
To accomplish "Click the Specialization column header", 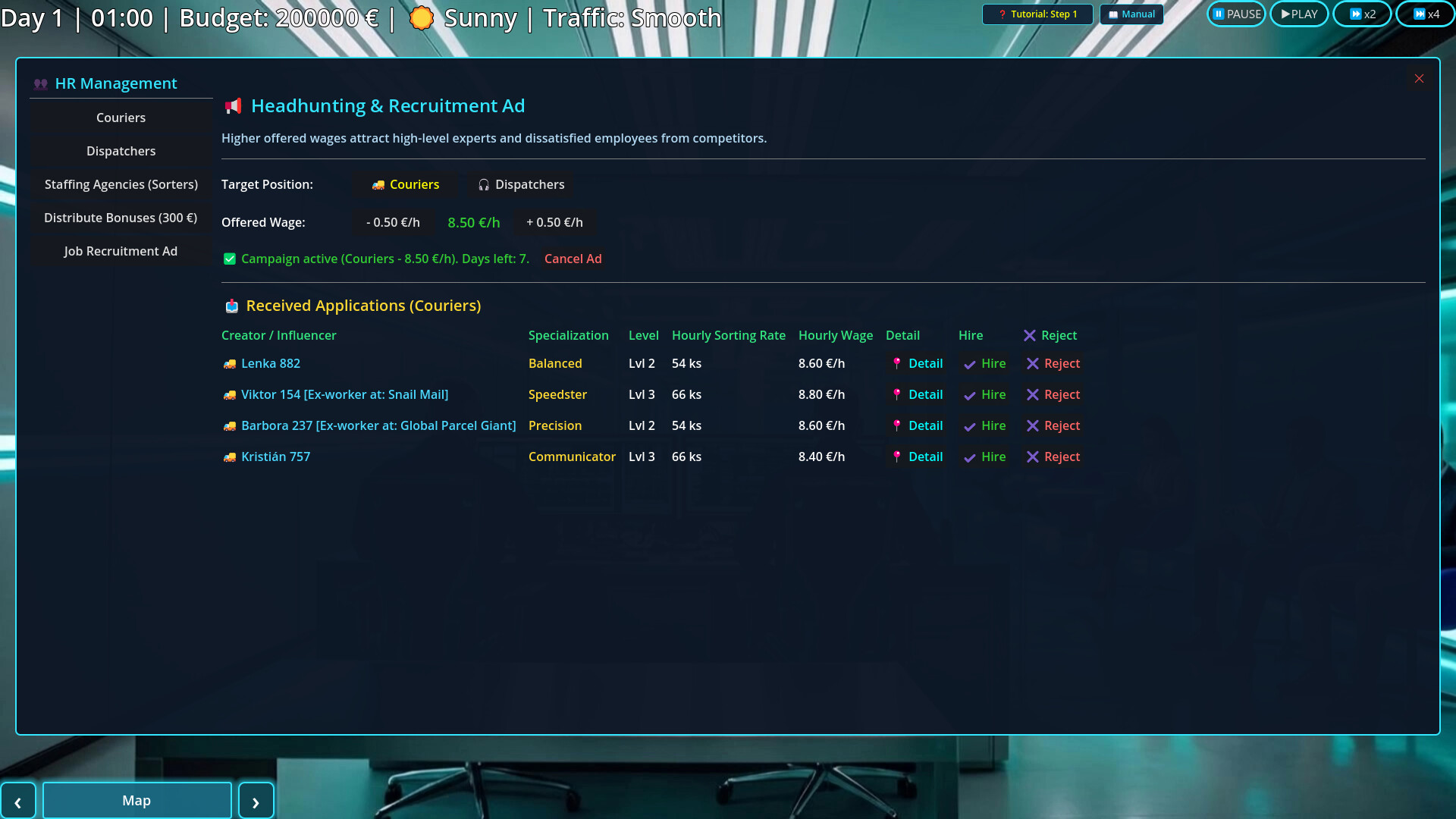I will click(569, 335).
